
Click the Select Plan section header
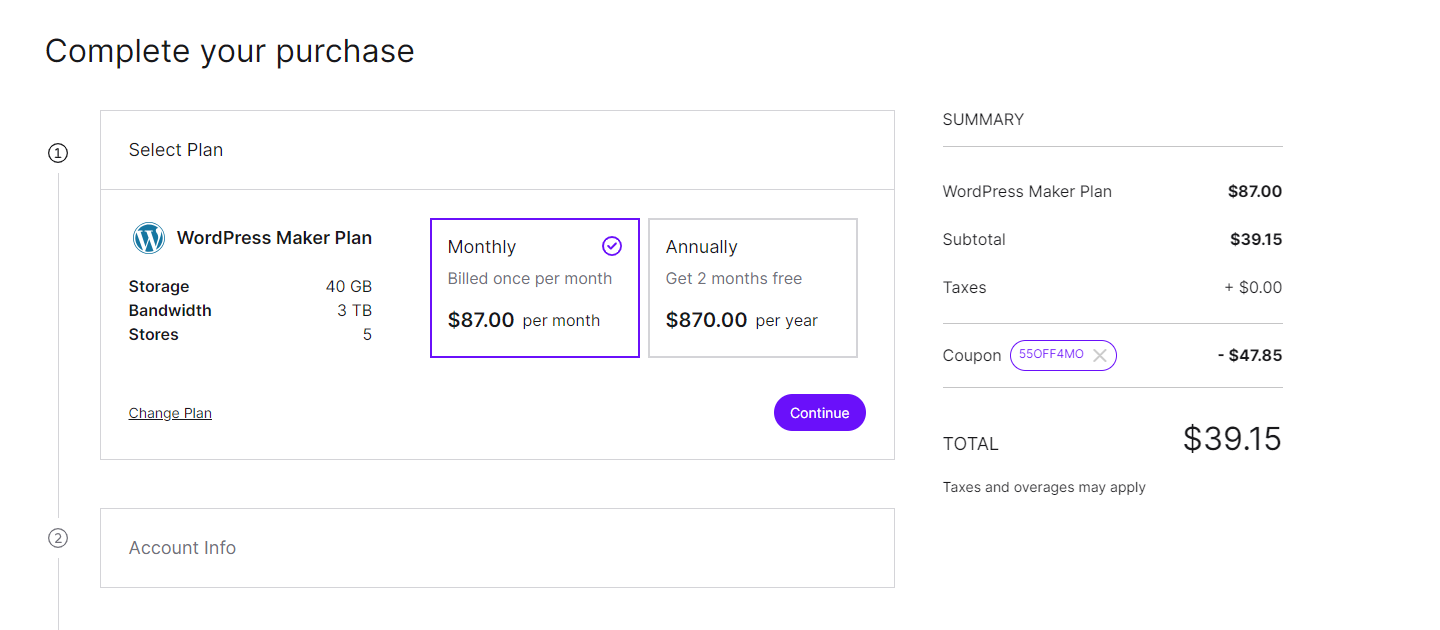coord(497,150)
